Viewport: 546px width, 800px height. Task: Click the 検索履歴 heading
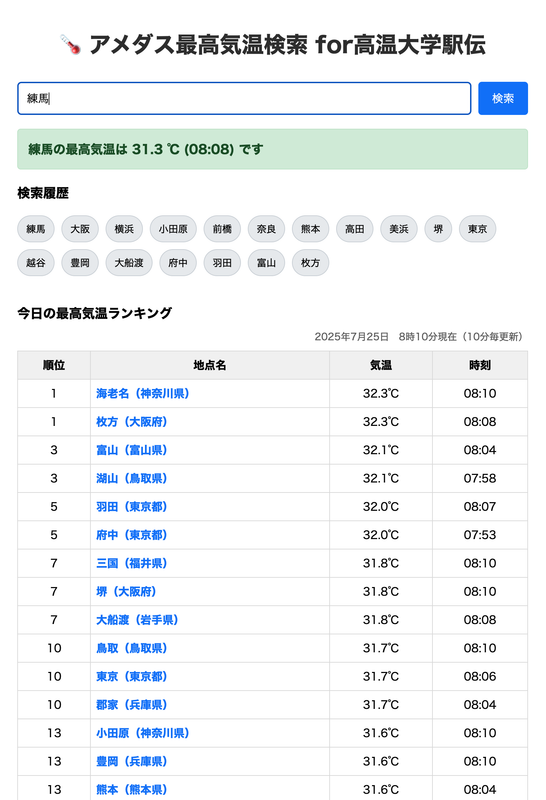(43, 193)
